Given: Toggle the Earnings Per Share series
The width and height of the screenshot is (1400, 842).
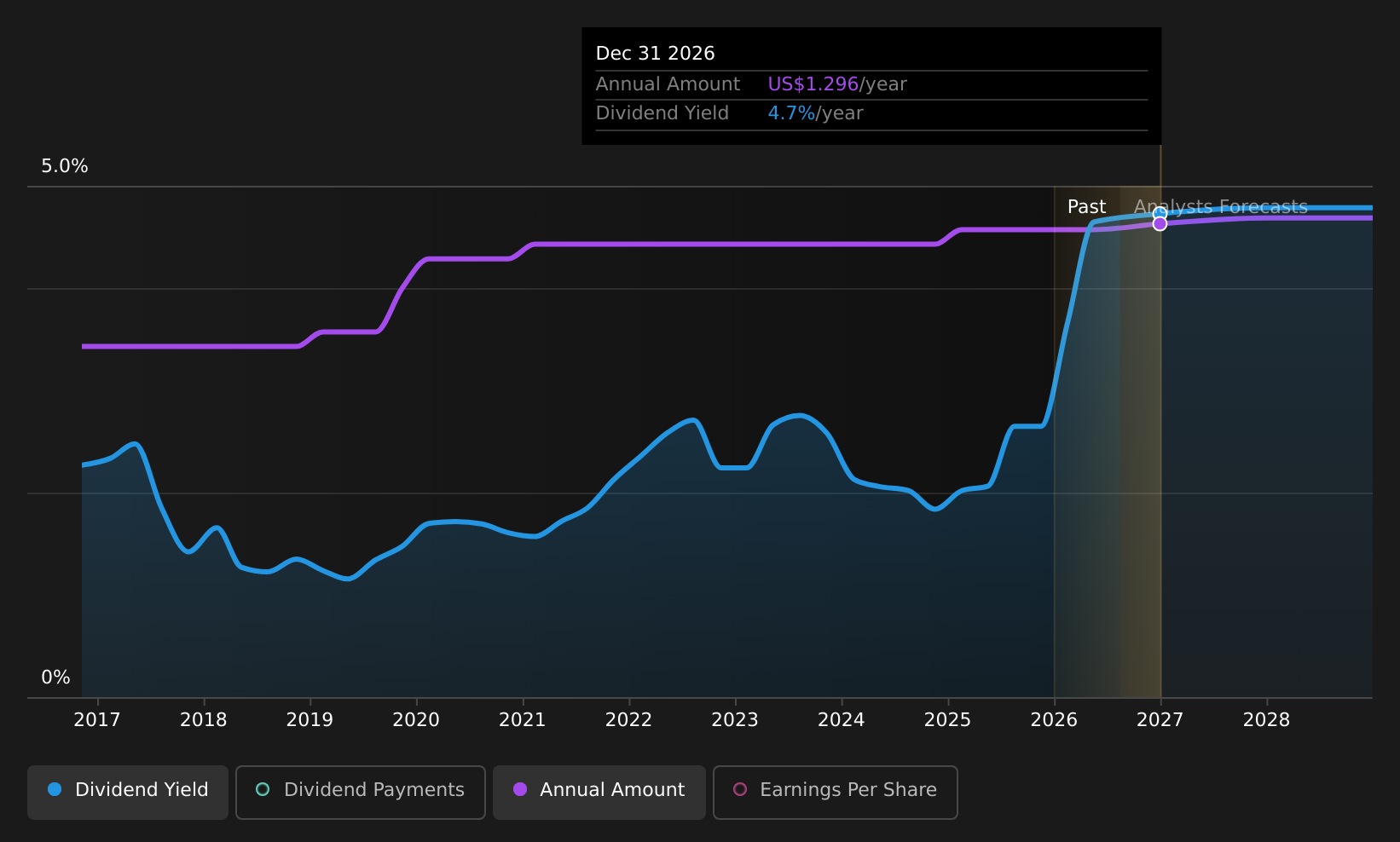Looking at the screenshot, I should tap(836, 792).
